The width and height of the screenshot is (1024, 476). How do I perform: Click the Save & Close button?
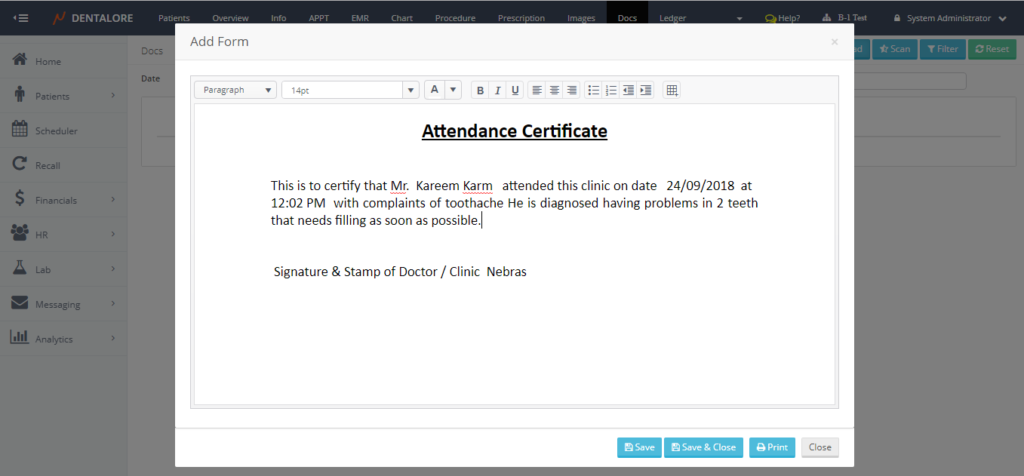[x=704, y=447]
